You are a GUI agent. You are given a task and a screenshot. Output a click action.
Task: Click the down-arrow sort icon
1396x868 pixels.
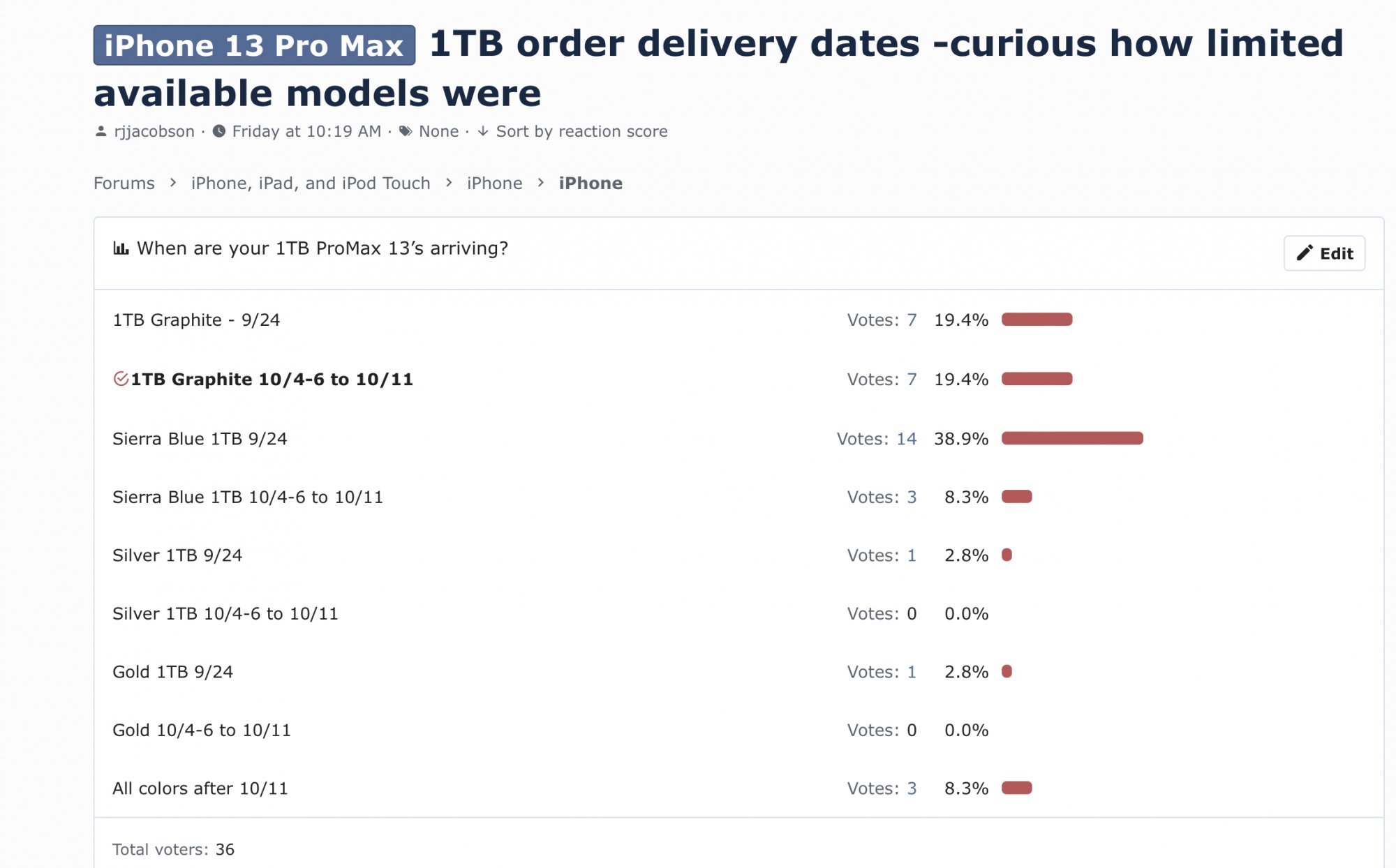[483, 131]
